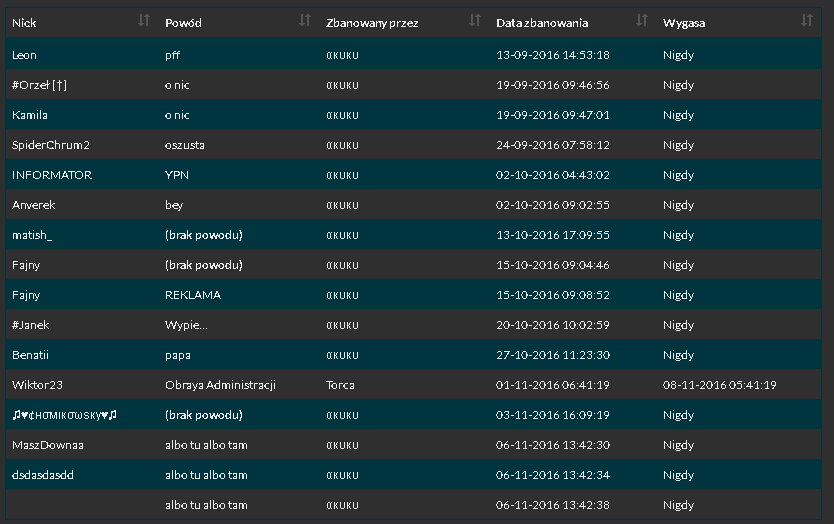The height and width of the screenshot is (524, 834).
Task: Select the nick Benatii
Action: [x=30, y=355]
